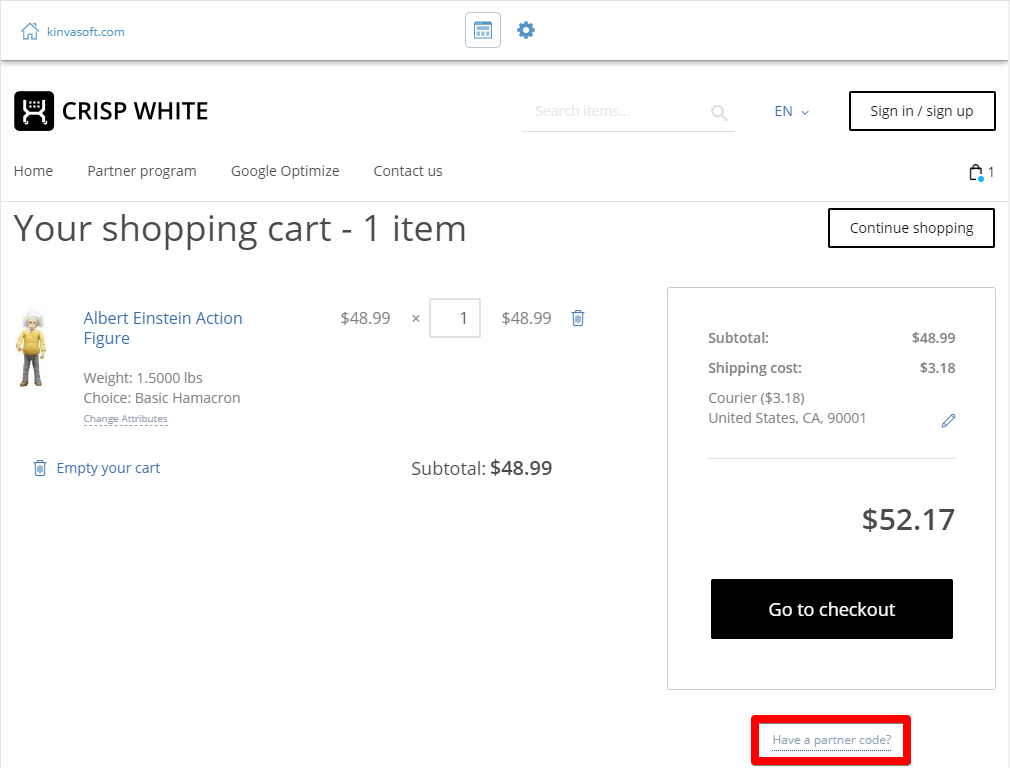Expand the EN language dropdown
The width and height of the screenshot is (1010, 769).
(791, 111)
